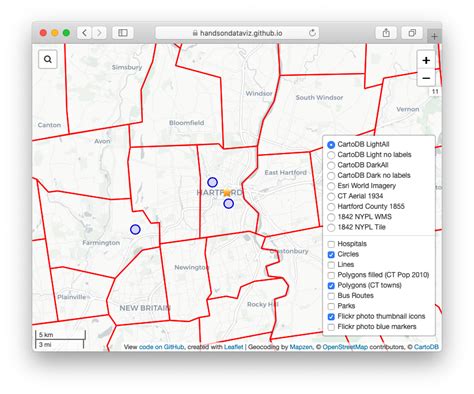Open the Leaflet attribution link
Viewport: 474px width, 394px height.
pyautogui.click(x=233, y=347)
